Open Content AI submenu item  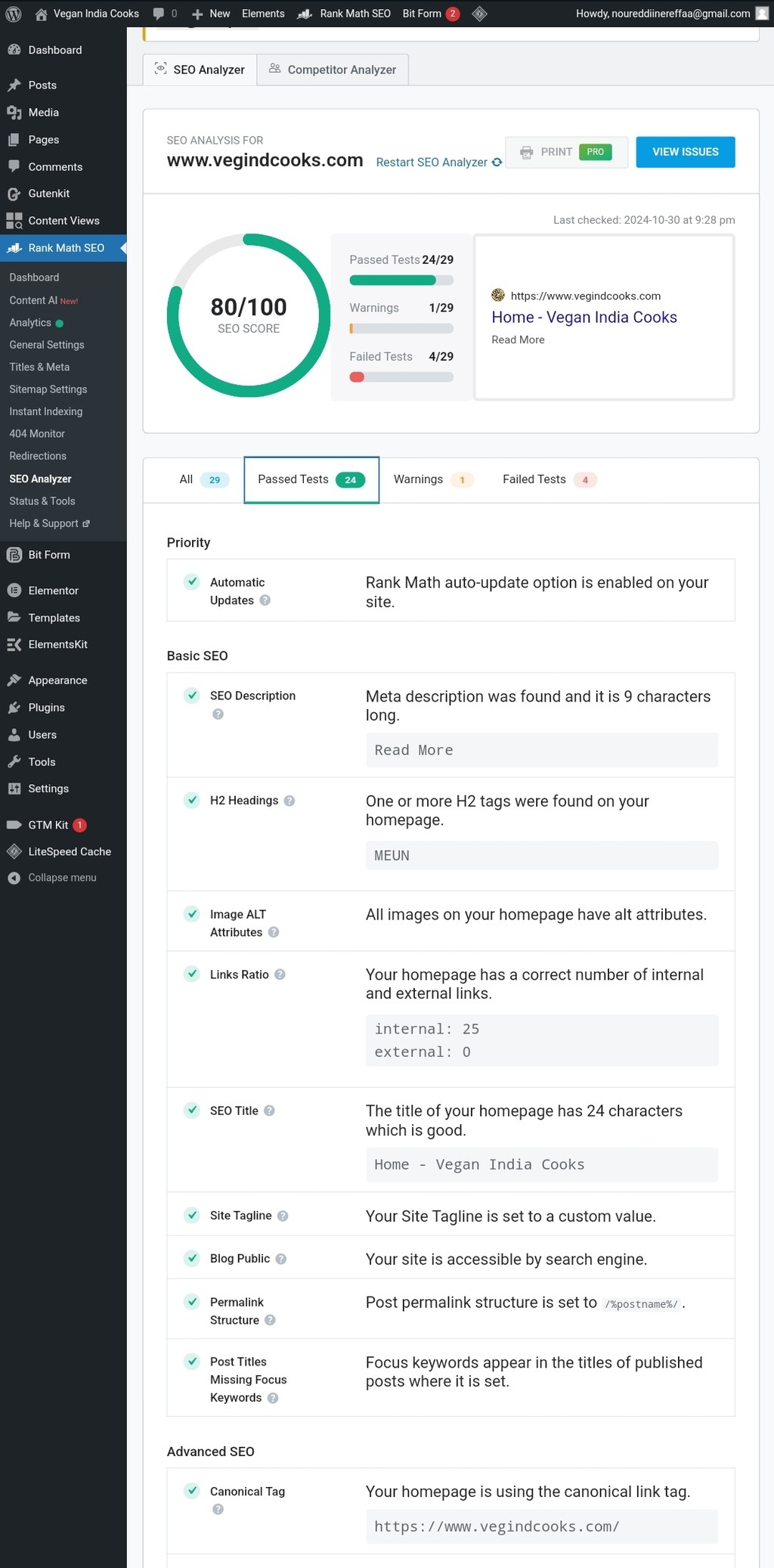[x=44, y=300]
